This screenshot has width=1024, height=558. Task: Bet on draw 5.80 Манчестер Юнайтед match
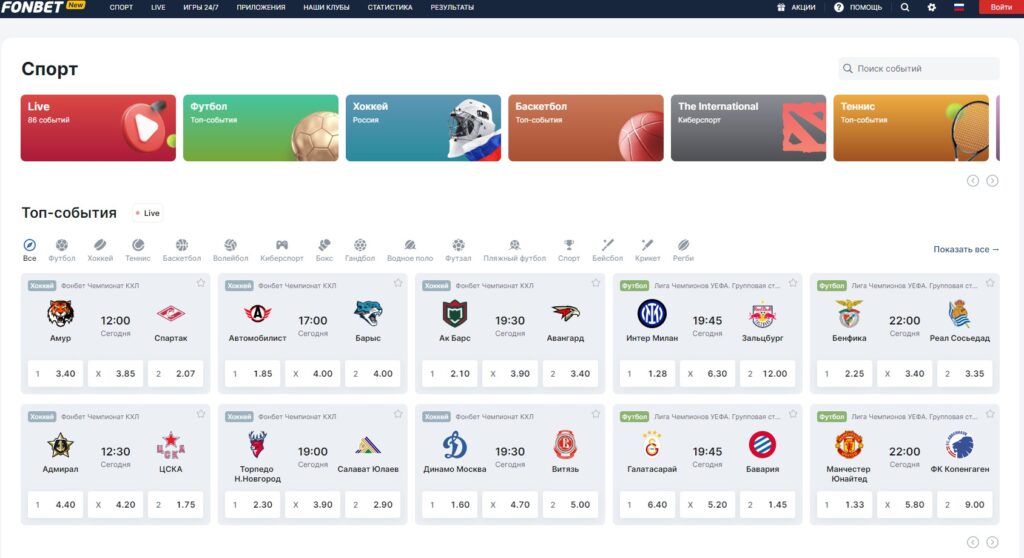coord(904,504)
